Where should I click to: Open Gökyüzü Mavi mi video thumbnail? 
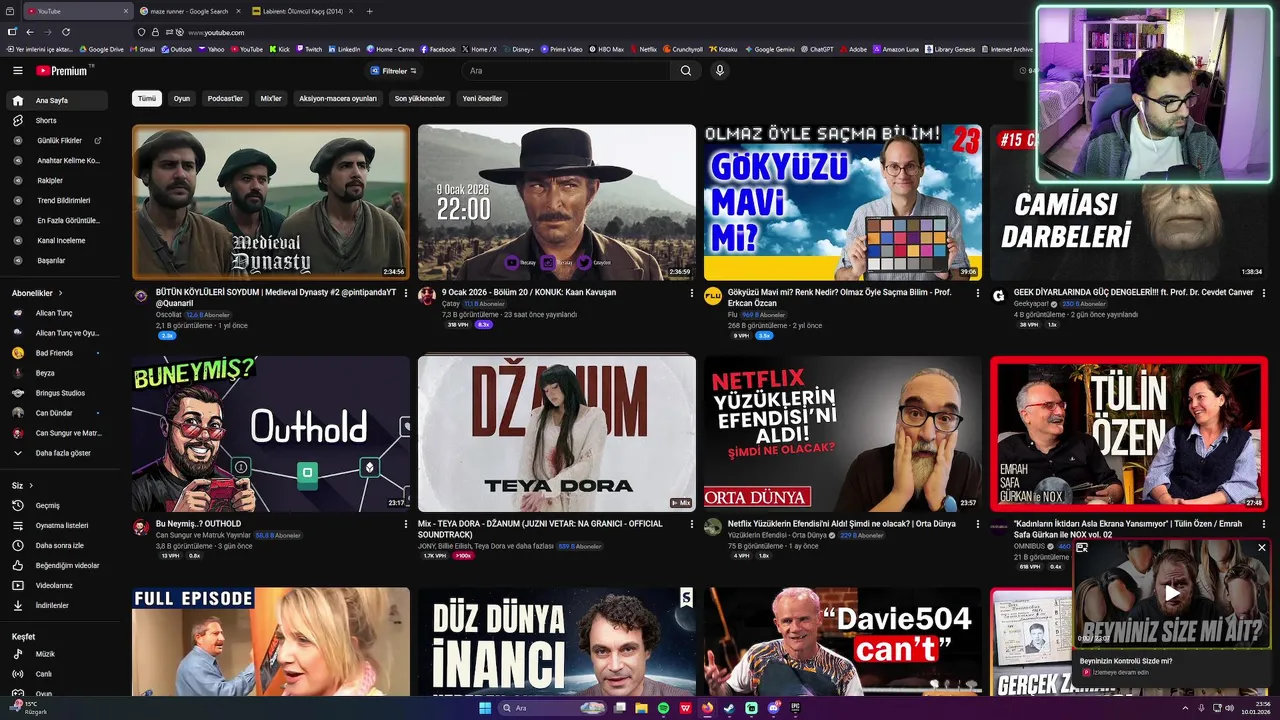tap(842, 202)
